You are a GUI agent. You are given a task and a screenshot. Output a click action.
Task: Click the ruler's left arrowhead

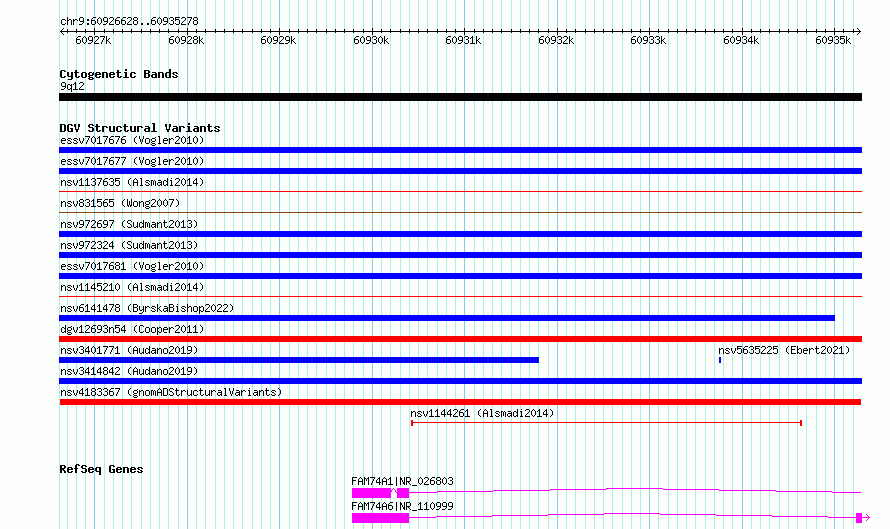point(62,31)
